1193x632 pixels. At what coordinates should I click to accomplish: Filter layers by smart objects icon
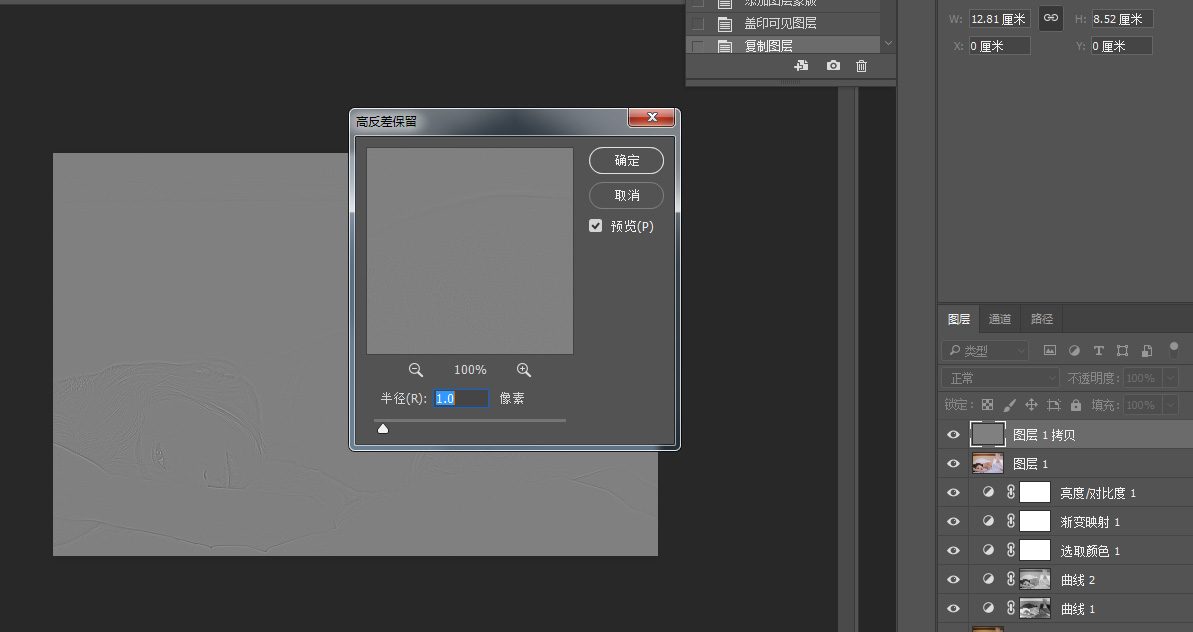[x=1147, y=351]
